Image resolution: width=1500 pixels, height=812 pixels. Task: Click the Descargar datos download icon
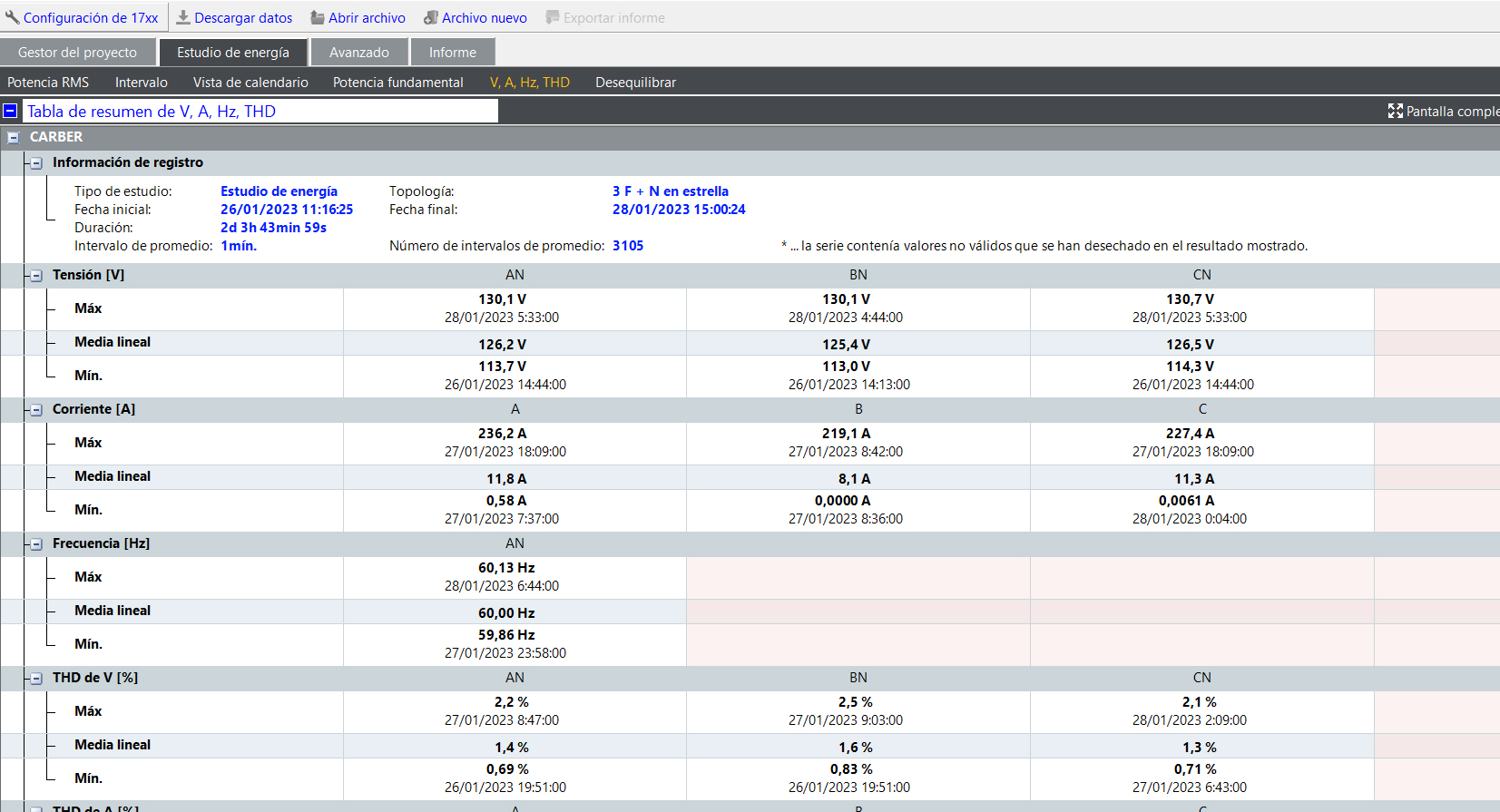coord(183,17)
